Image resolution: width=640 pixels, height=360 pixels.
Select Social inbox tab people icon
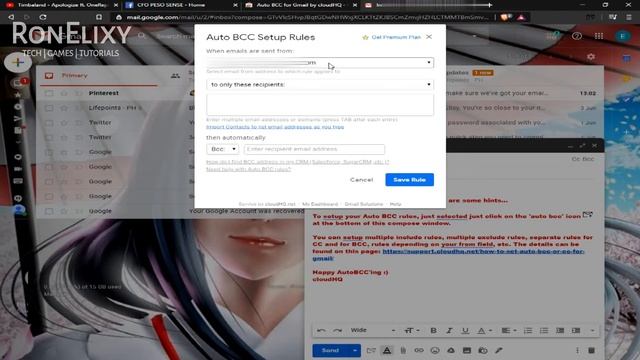[x=175, y=76]
